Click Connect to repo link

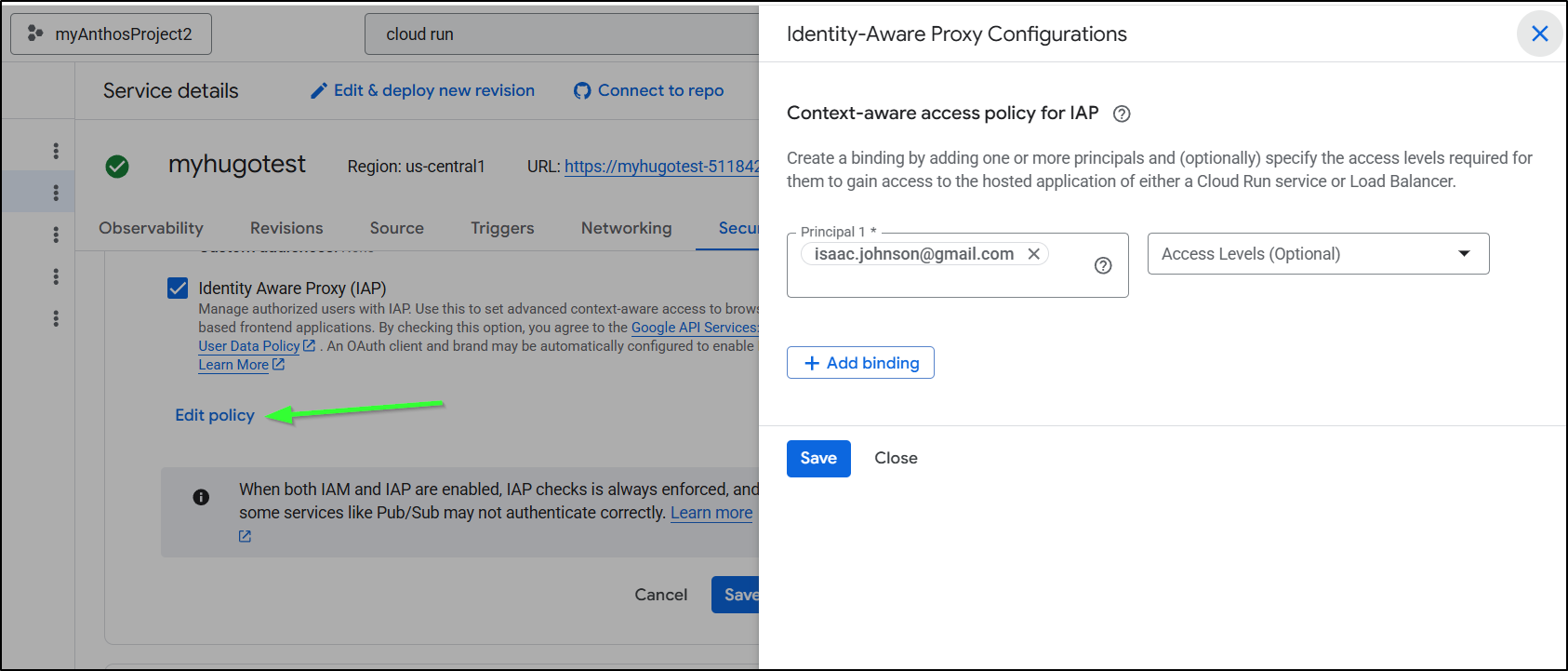649,90
